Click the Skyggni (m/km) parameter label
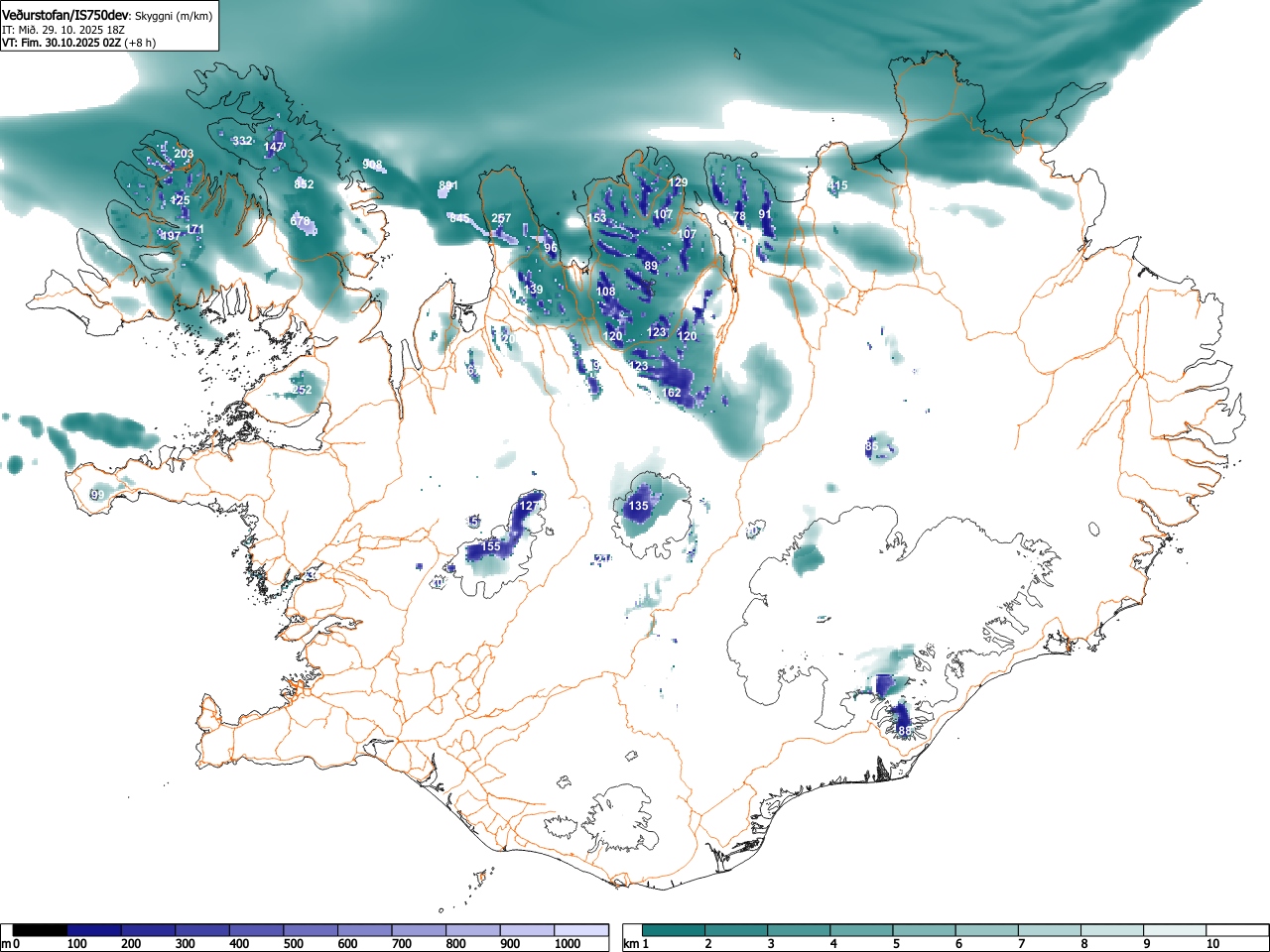The image size is (1270, 952). pyautogui.click(x=173, y=14)
